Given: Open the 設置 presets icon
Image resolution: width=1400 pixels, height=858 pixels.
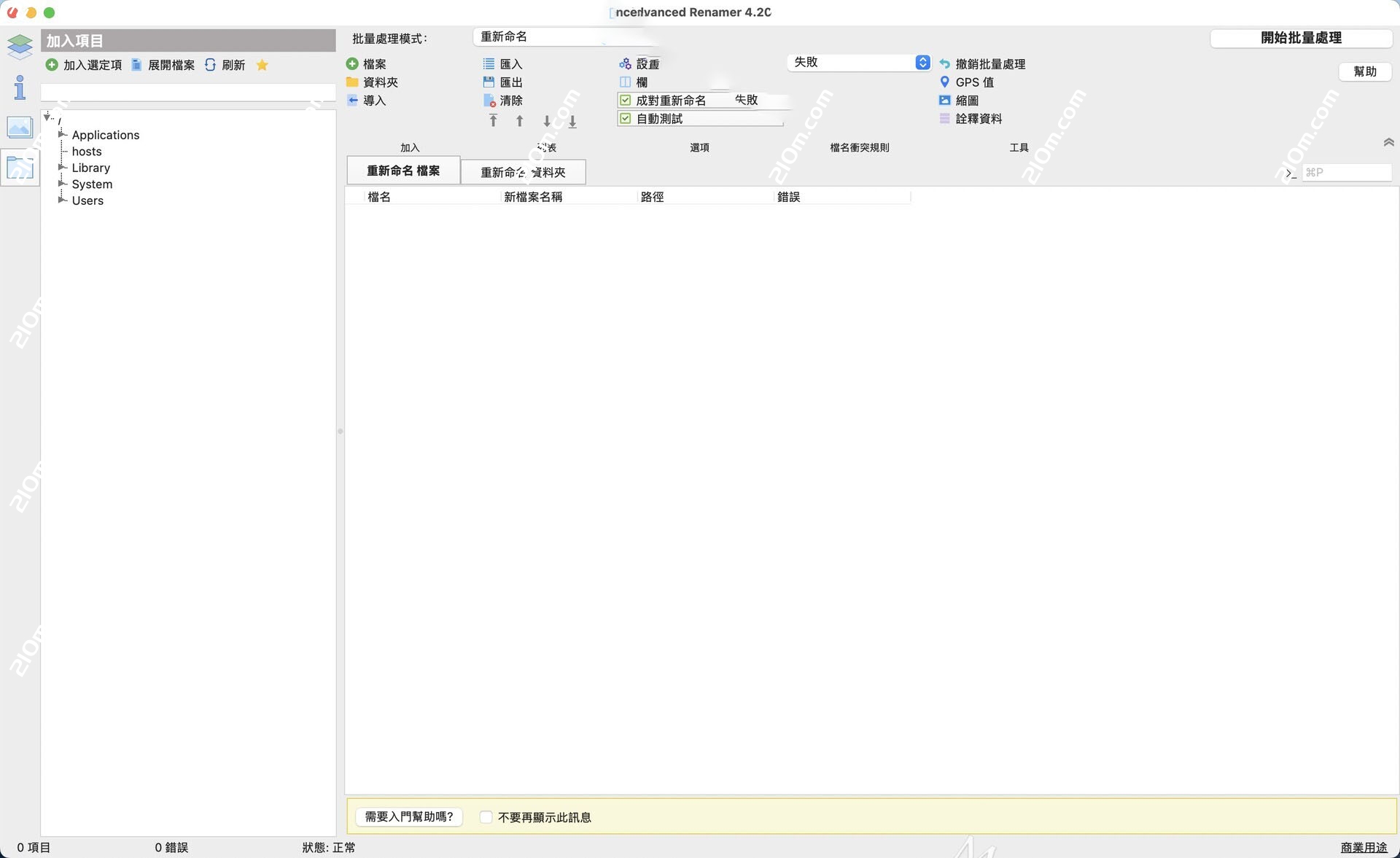Looking at the screenshot, I should pos(626,64).
